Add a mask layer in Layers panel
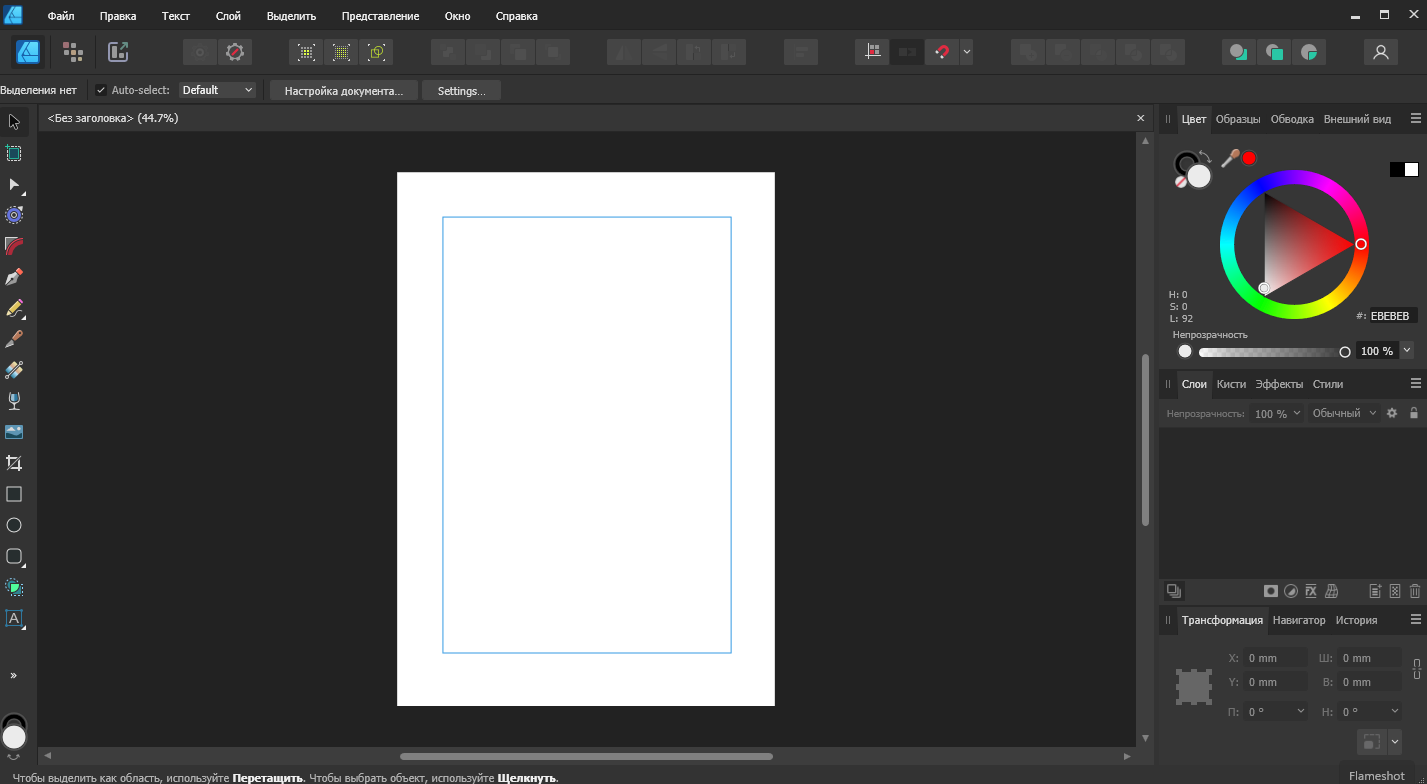The width and height of the screenshot is (1427, 784). pyautogui.click(x=1271, y=591)
